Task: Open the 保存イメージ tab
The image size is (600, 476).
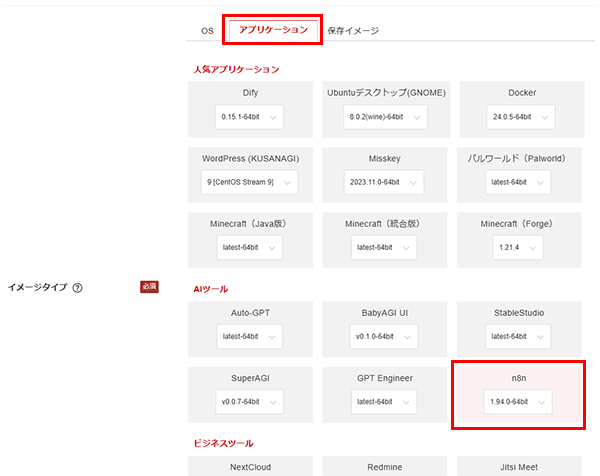Action: coord(353,31)
